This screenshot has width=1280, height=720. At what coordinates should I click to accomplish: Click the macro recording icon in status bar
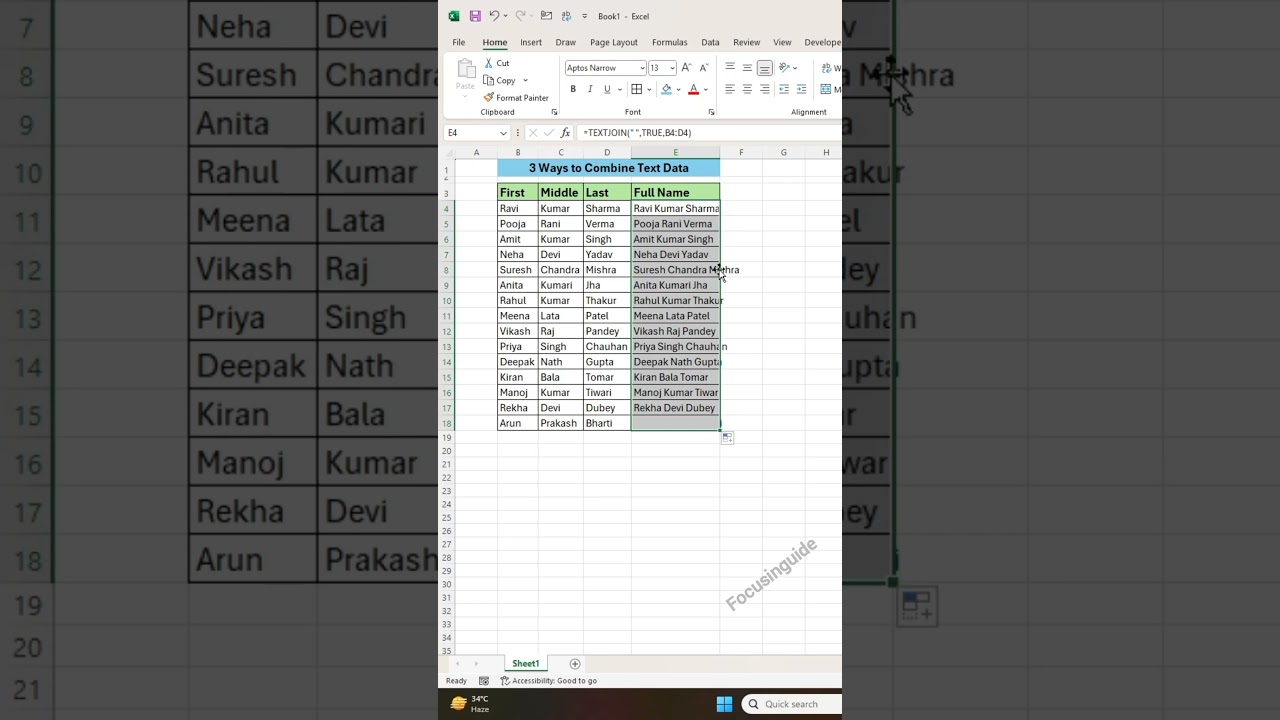pyautogui.click(x=484, y=681)
